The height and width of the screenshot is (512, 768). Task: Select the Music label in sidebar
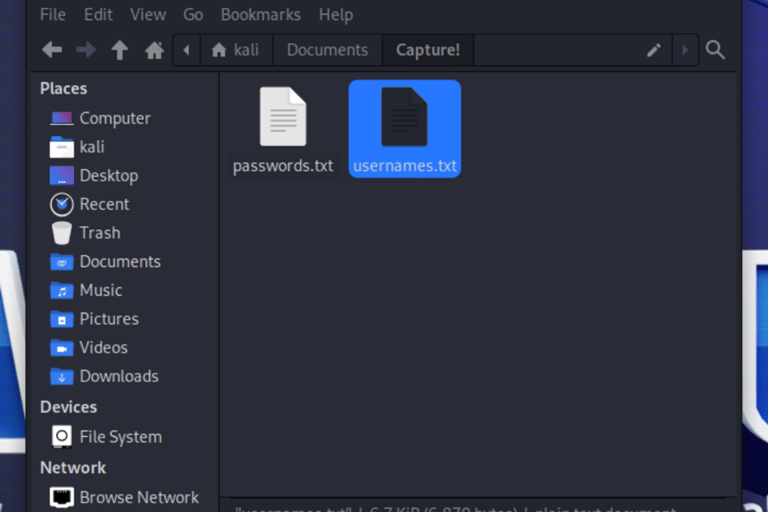(101, 290)
